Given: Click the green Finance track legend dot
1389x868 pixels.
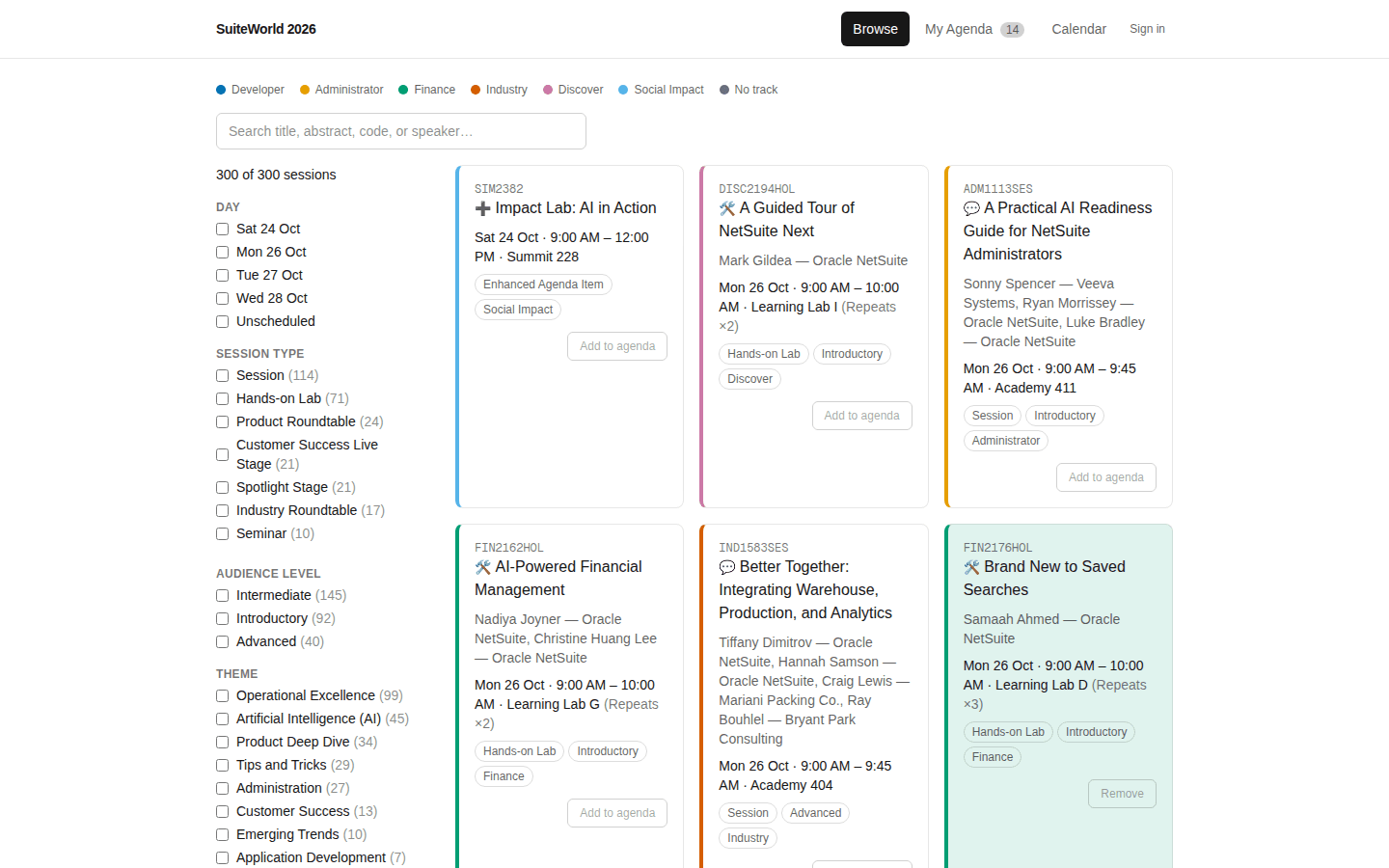Looking at the screenshot, I should (x=403, y=90).
